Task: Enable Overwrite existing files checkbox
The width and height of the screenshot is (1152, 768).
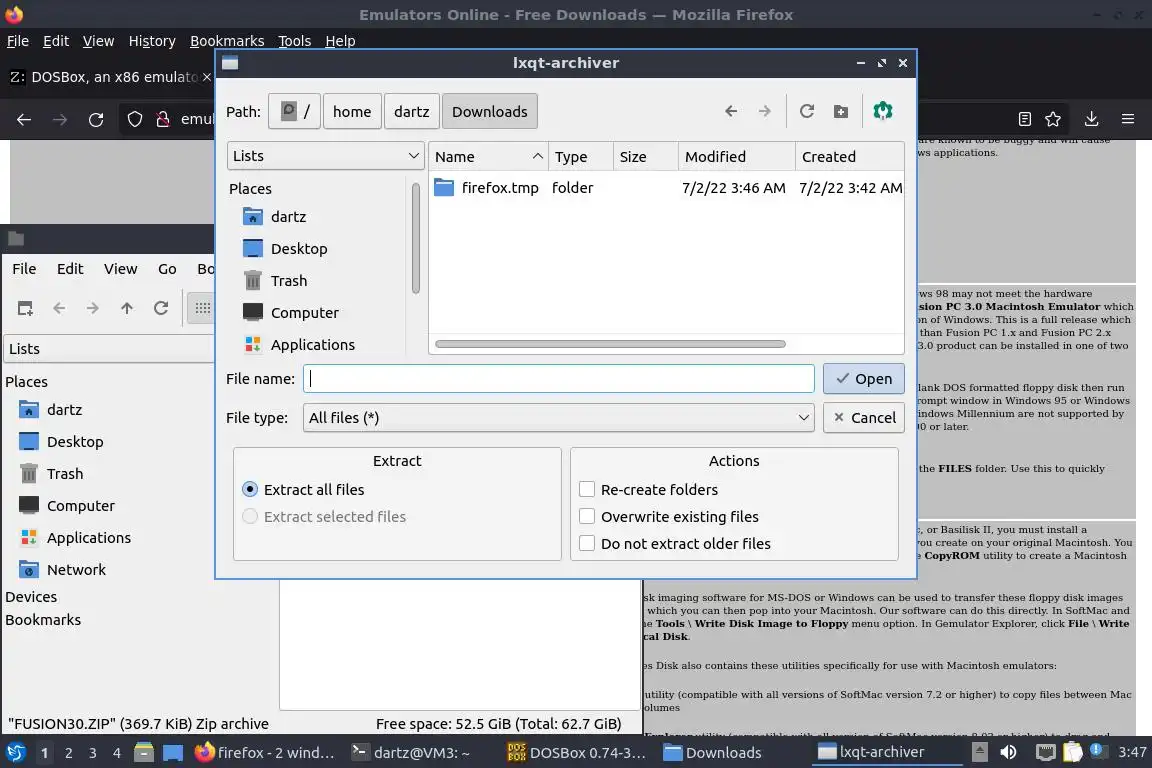Action: pyautogui.click(x=586, y=517)
